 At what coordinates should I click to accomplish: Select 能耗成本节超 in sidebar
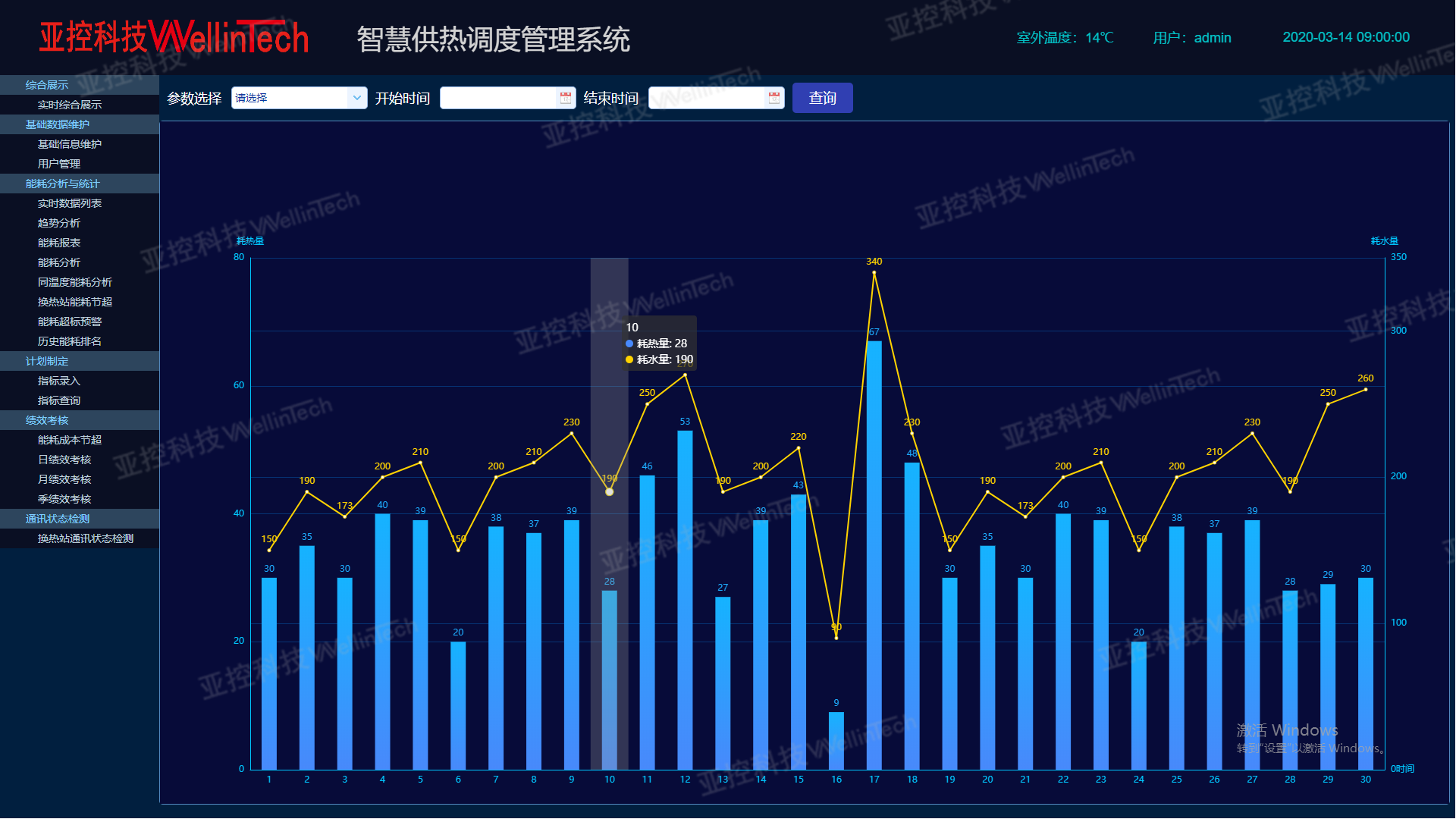(x=80, y=440)
